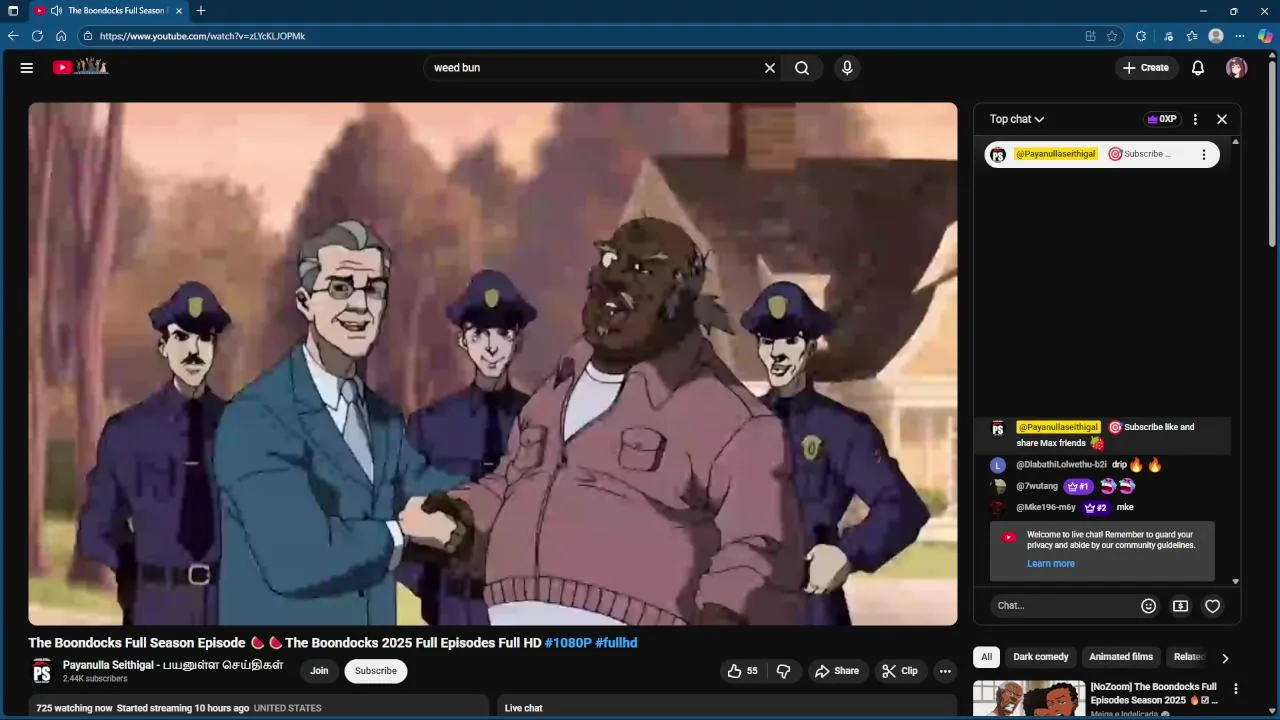Expand the Top chat mode dropdown
The image size is (1280, 720).
pyautogui.click(x=1017, y=119)
